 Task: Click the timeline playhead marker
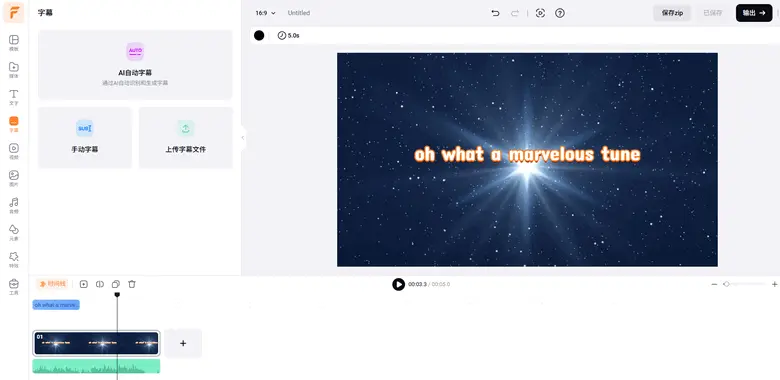tap(117, 295)
